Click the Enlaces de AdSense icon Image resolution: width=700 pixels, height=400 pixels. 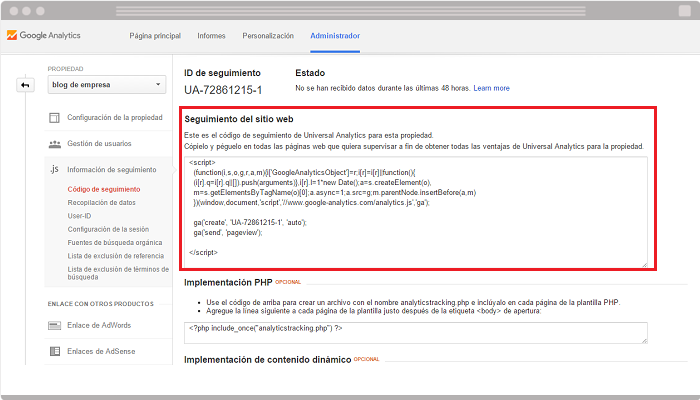point(54,351)
